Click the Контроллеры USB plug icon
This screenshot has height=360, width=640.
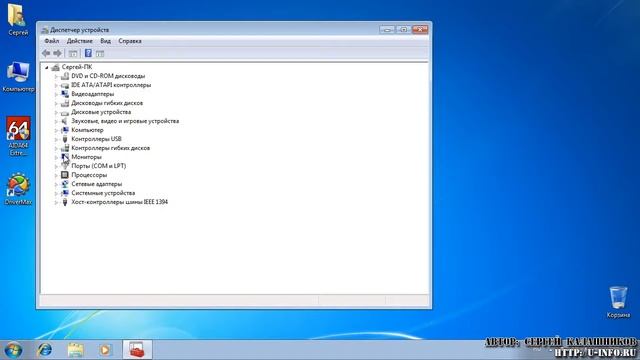coord(64,139)
